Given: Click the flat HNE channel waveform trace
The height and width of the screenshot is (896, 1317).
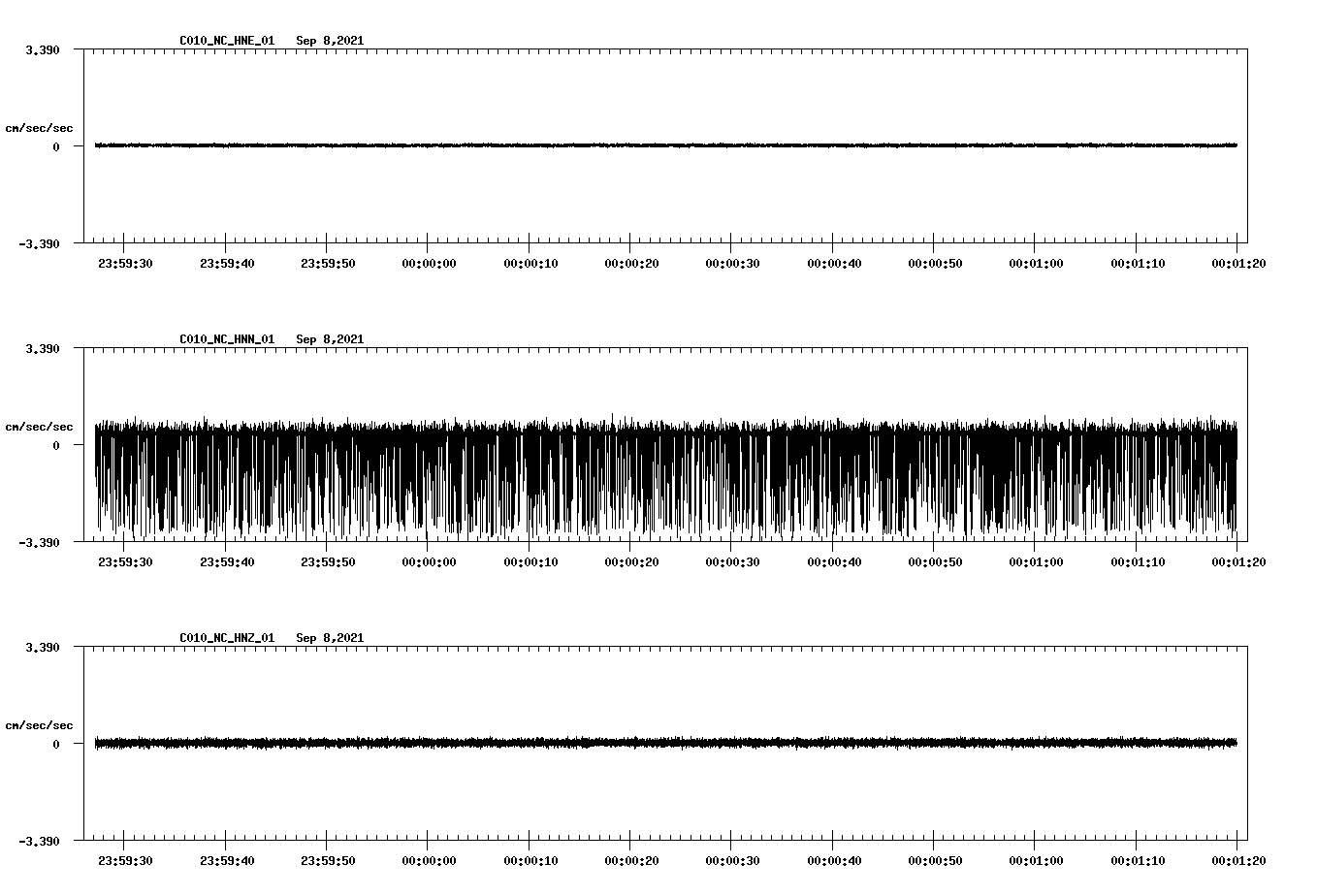Looking at the screenshot, I should 666,145.
